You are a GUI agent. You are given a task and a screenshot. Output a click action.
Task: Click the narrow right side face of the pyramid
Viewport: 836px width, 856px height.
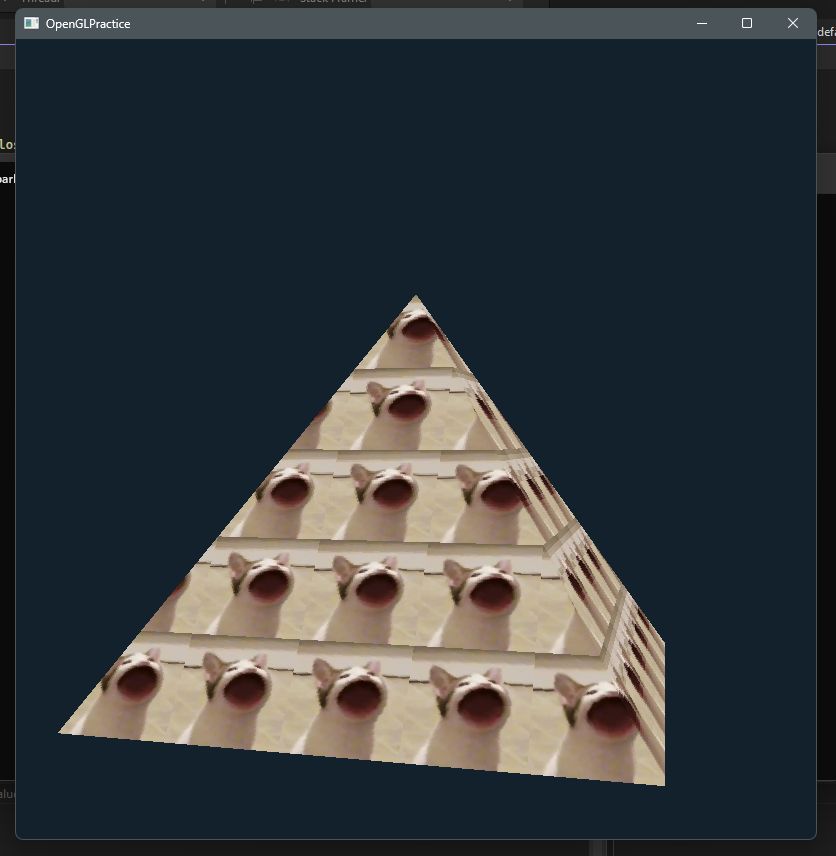pyautogui.click(x=600, y=600)
